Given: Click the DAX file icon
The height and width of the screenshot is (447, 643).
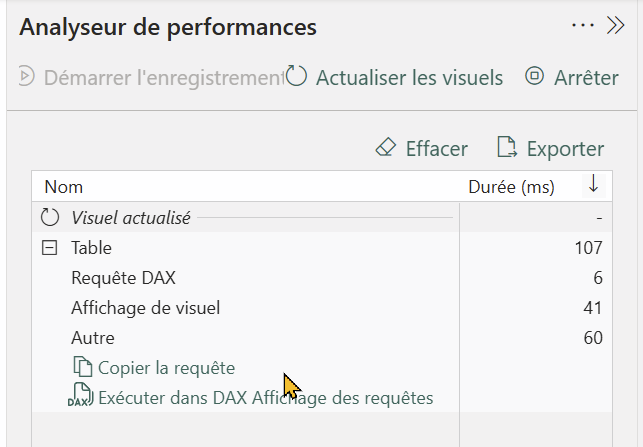Looking at the screenshot, I should click(80, 395).
